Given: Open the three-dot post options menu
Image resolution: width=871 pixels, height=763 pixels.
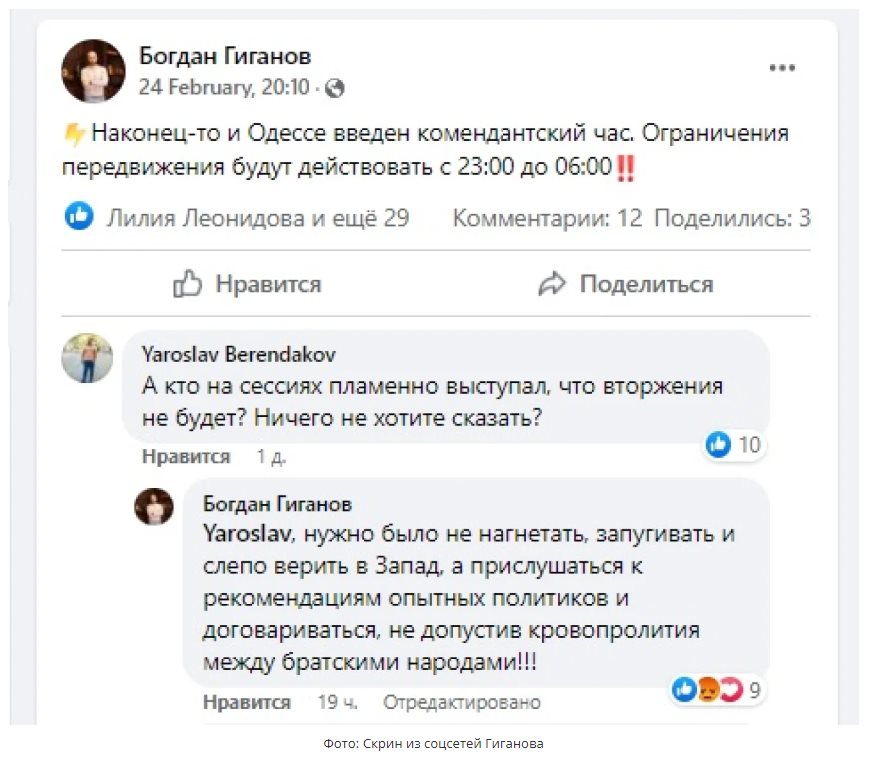Looking at the screenshot, I should pyautogui.click(x=782, y=68).
